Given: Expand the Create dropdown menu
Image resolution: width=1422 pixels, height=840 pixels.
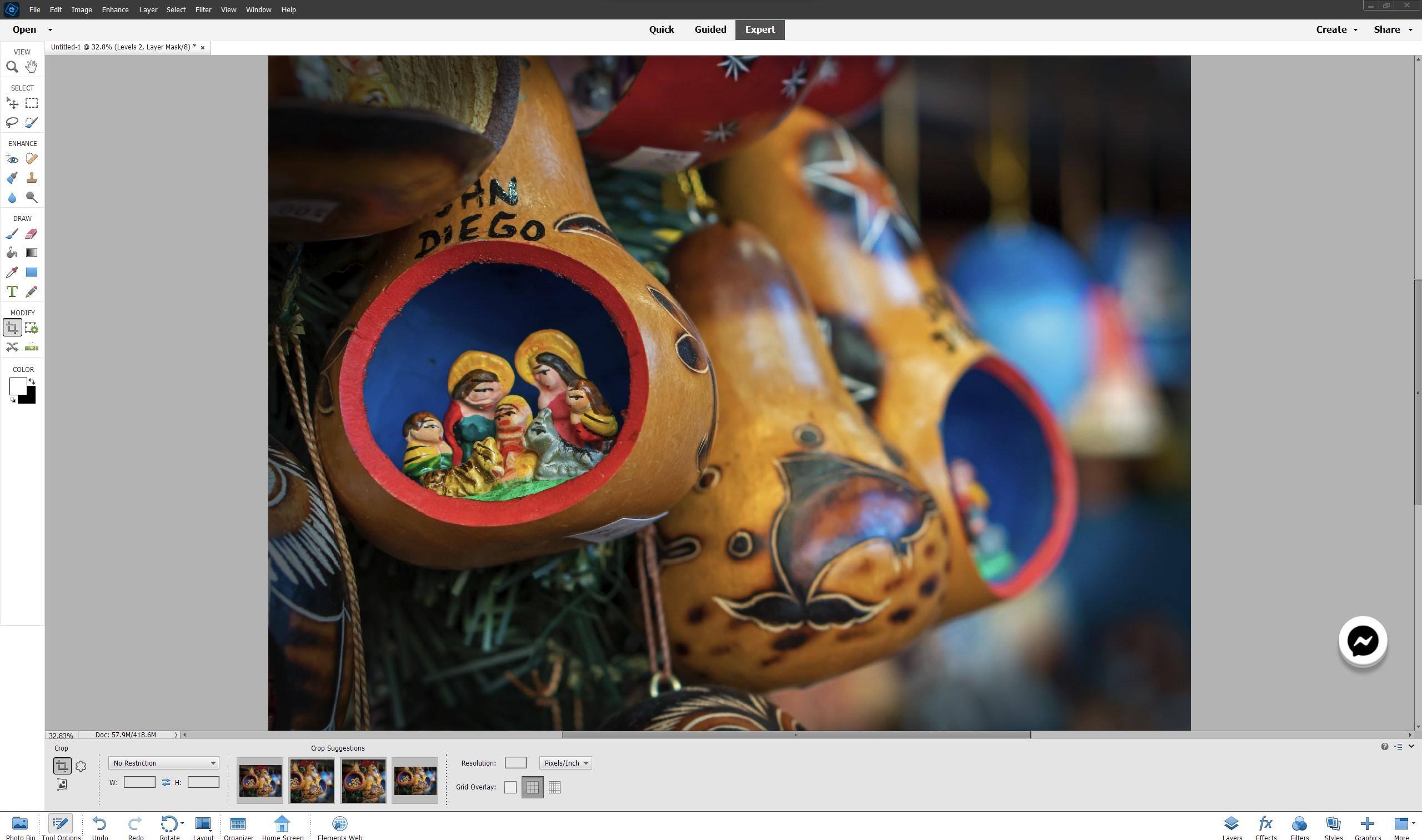Looking at the screenshot, I should coord(1336,29).
